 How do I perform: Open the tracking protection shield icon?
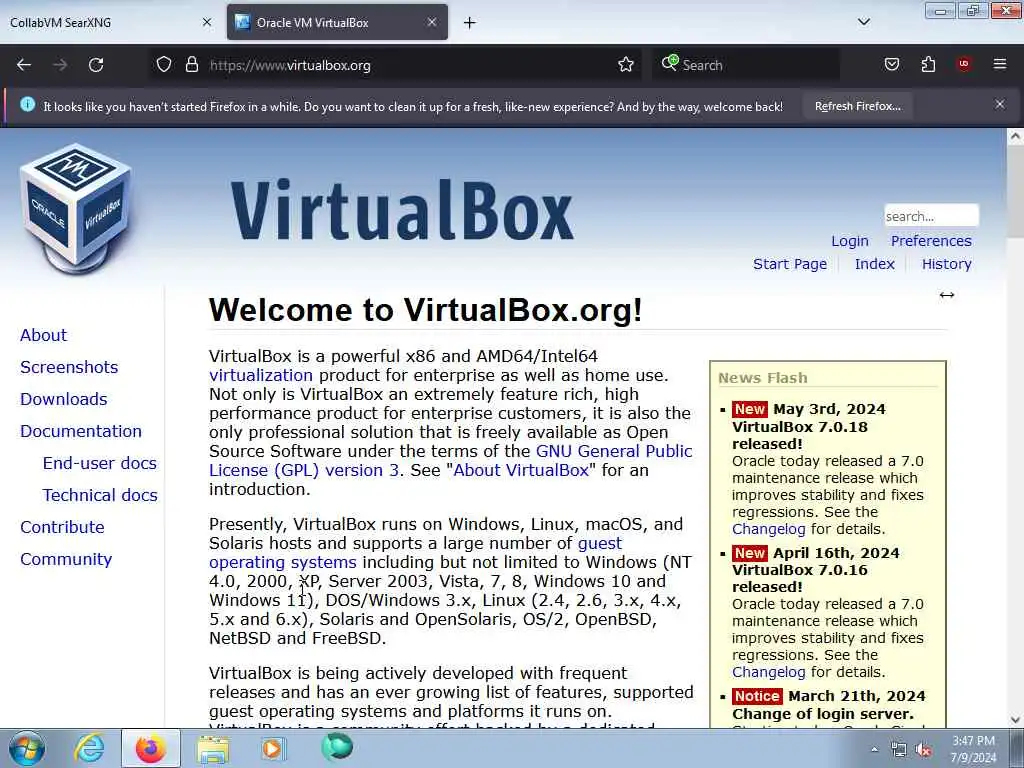[x=164, y=65]
